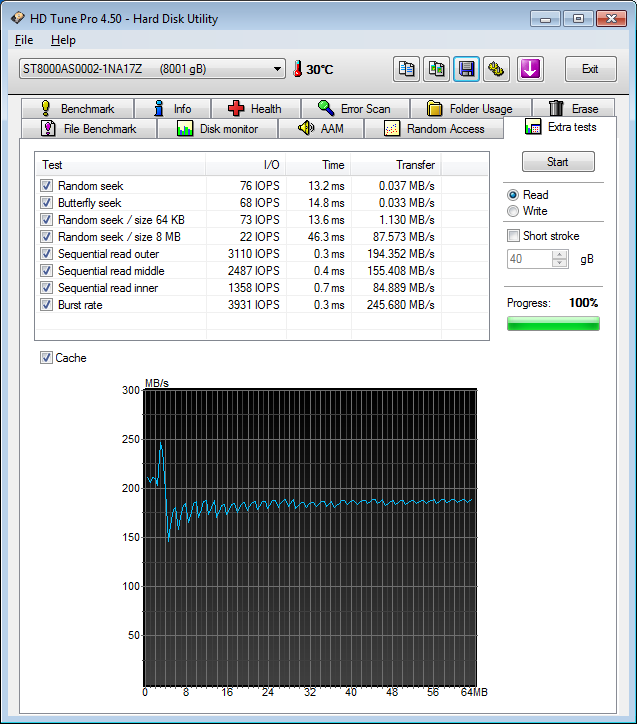This screenshot has height=724, width=637.
Task: Click the Exit button
Action: point(590,69)
